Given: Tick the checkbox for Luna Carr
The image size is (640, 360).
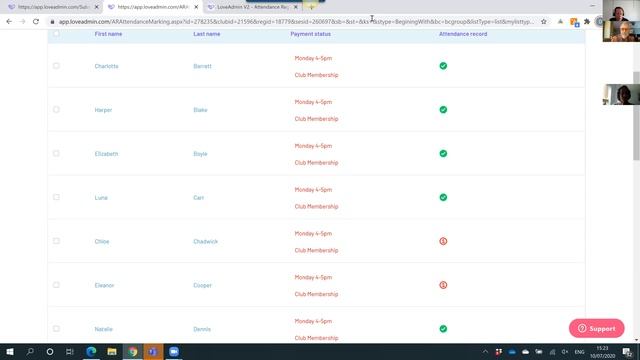Looking at the screenshot, I should click(x=56, y=197).
